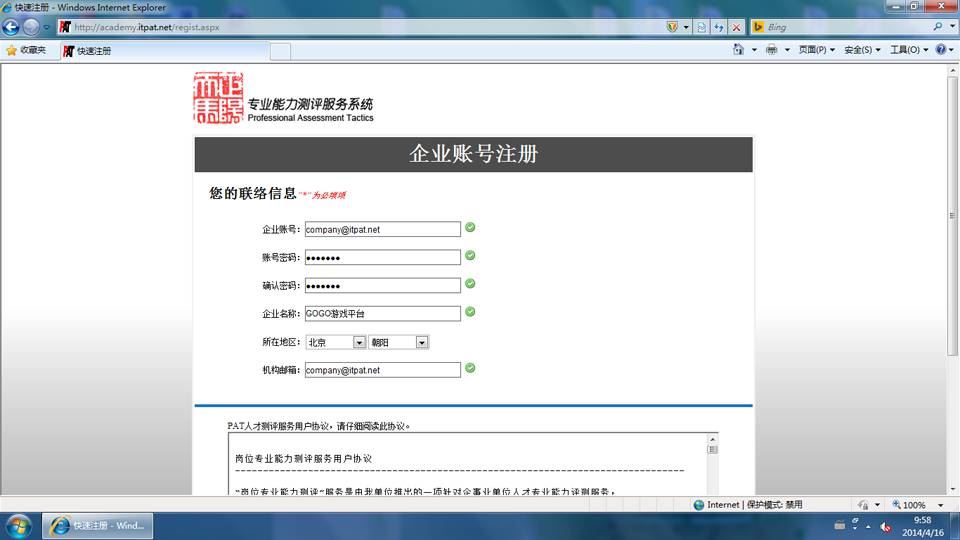Click the IE Back navigation button
The image size is (960, 540).
pos(11,27)
